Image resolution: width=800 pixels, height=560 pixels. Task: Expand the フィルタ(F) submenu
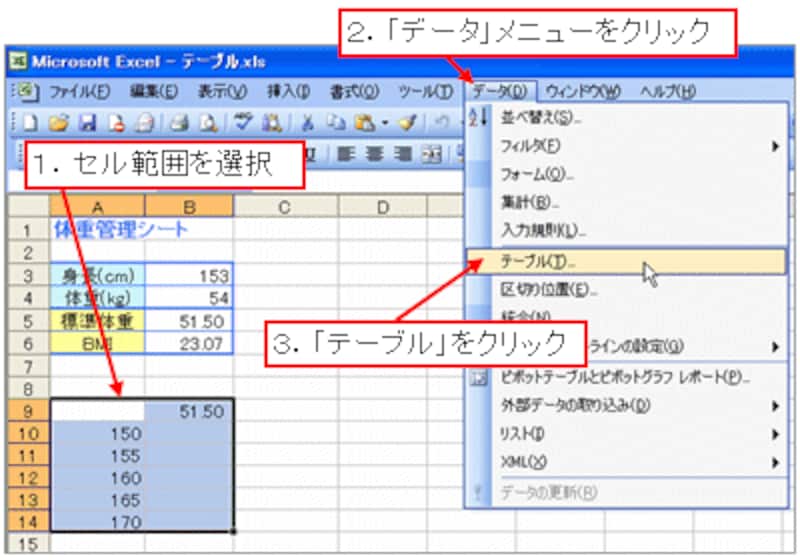[x=627, y=146]
